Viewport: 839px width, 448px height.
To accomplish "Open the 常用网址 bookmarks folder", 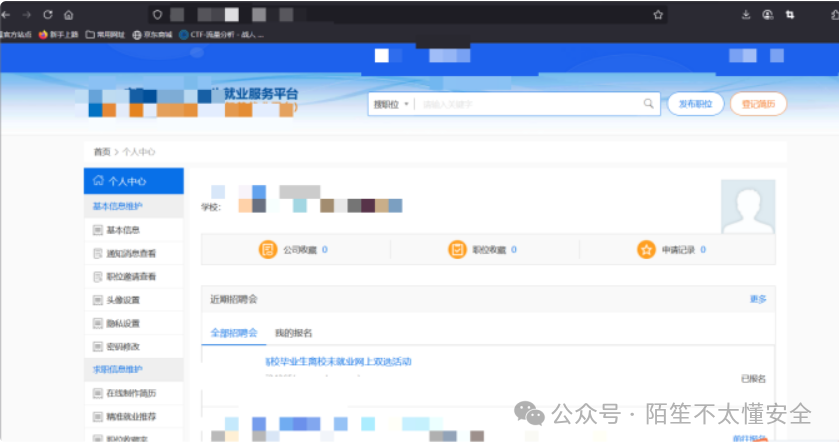I will pos(105,35).
